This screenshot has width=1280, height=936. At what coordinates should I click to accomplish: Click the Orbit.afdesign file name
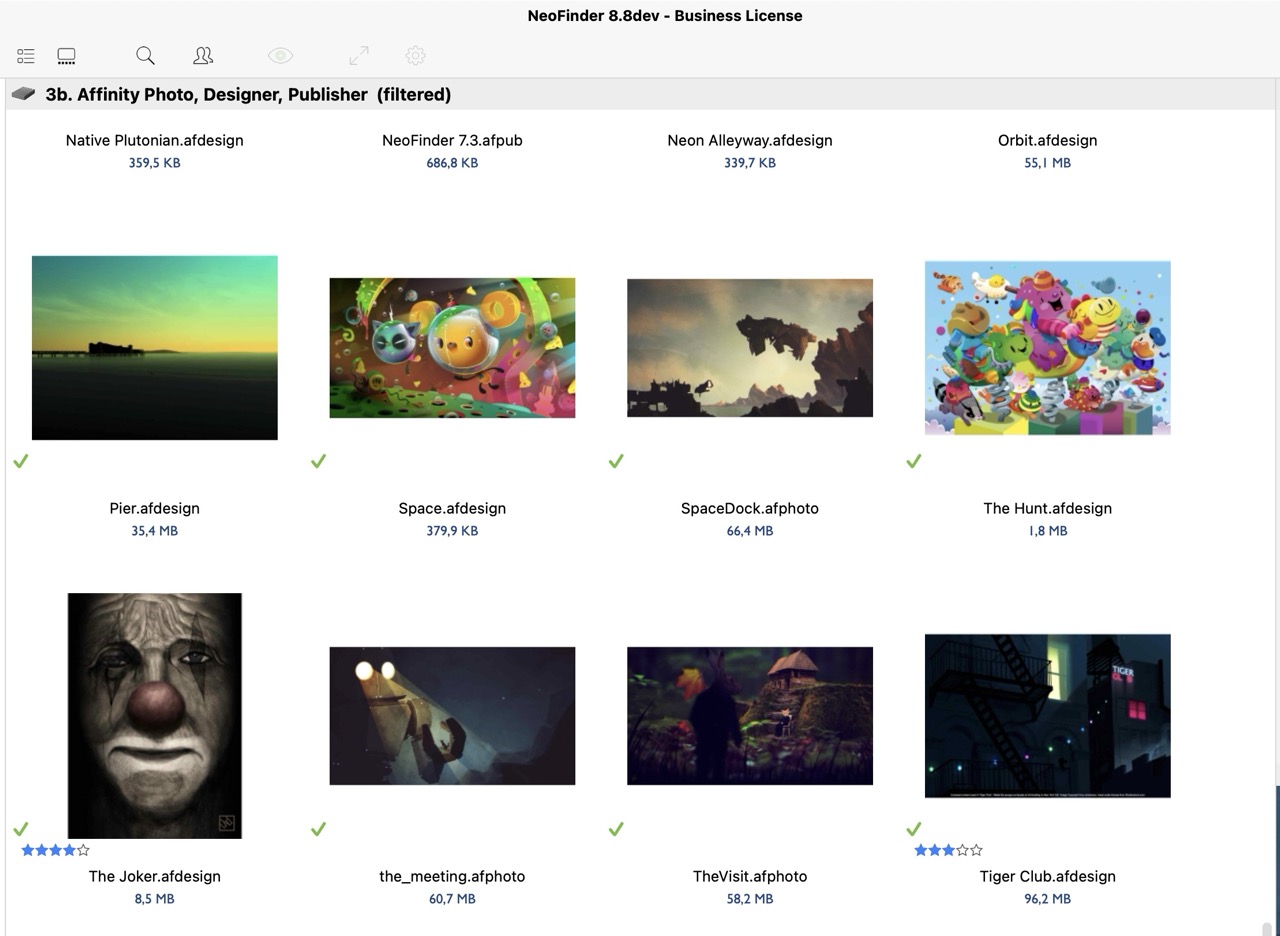coord(1047,140)
